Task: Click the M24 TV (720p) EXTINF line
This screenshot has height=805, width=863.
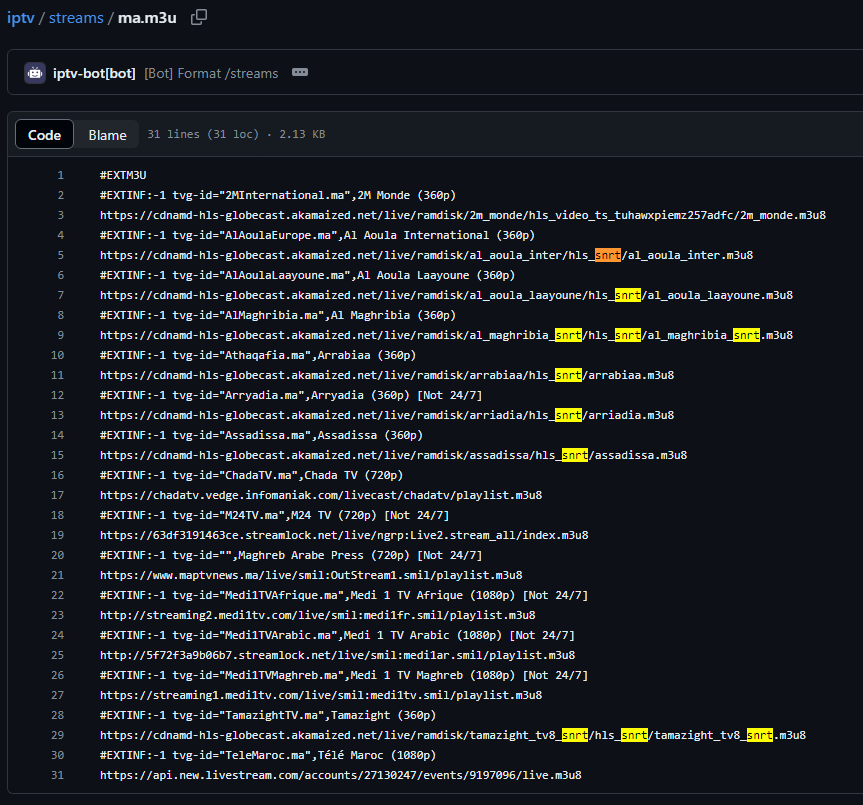Action: (x=275, y=515)
